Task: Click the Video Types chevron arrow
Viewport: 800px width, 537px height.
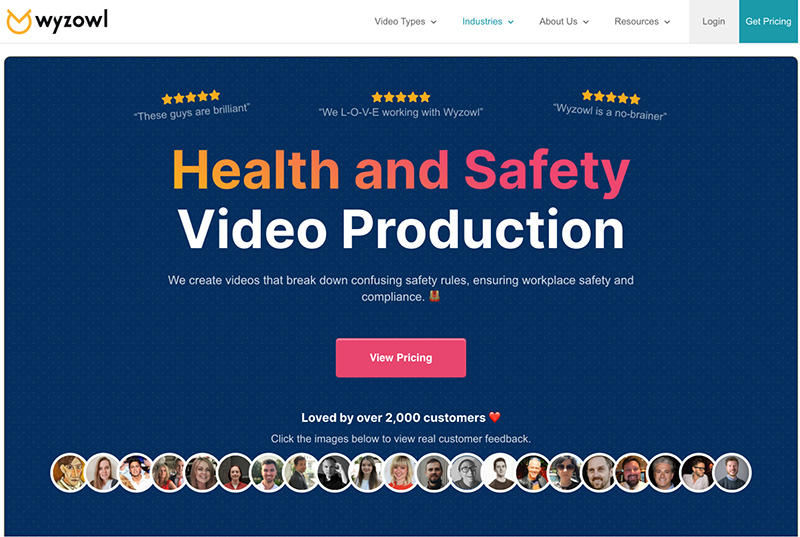Action: tap(434, 22)
